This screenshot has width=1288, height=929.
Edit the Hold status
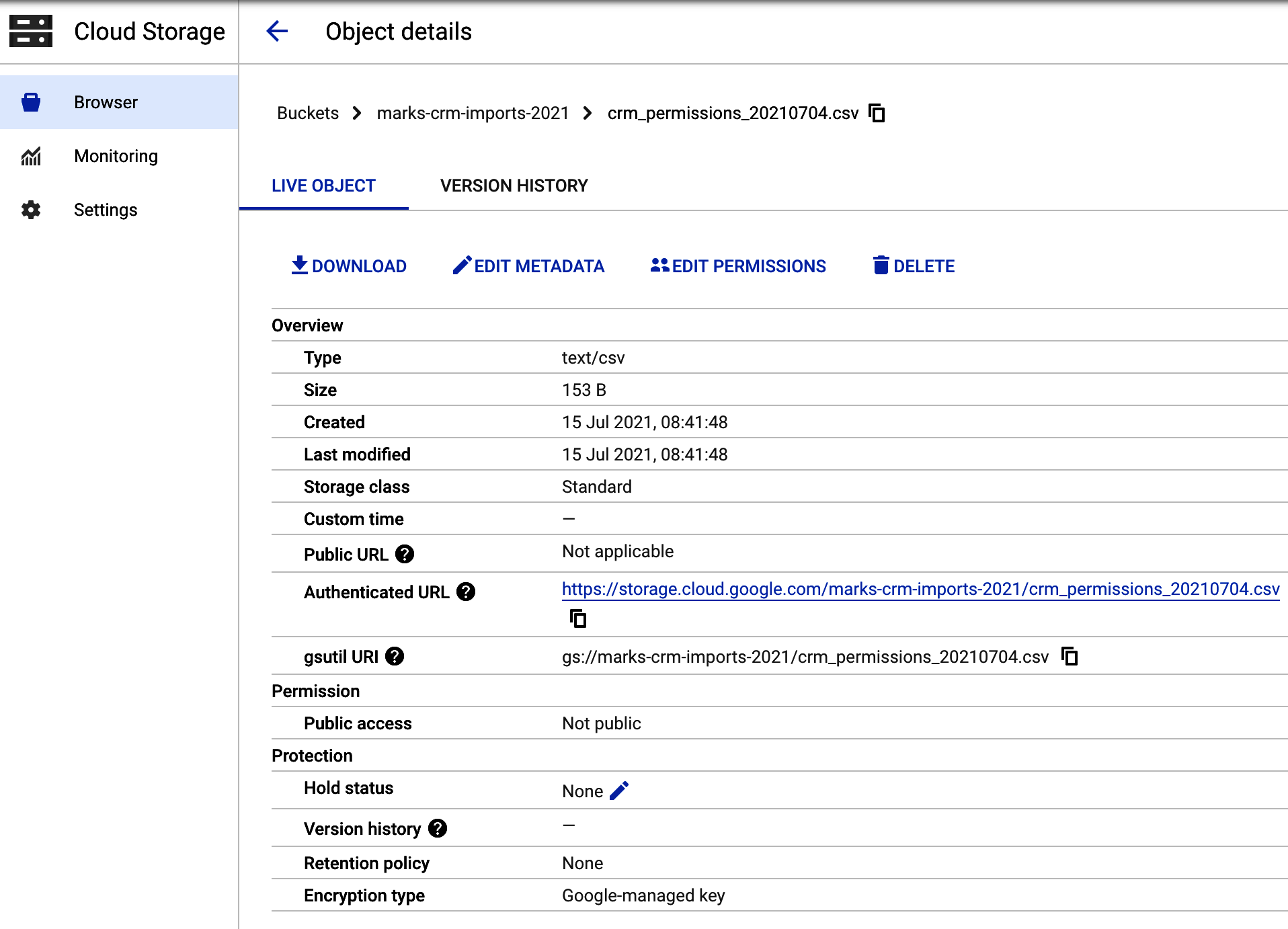coord(619,791)
